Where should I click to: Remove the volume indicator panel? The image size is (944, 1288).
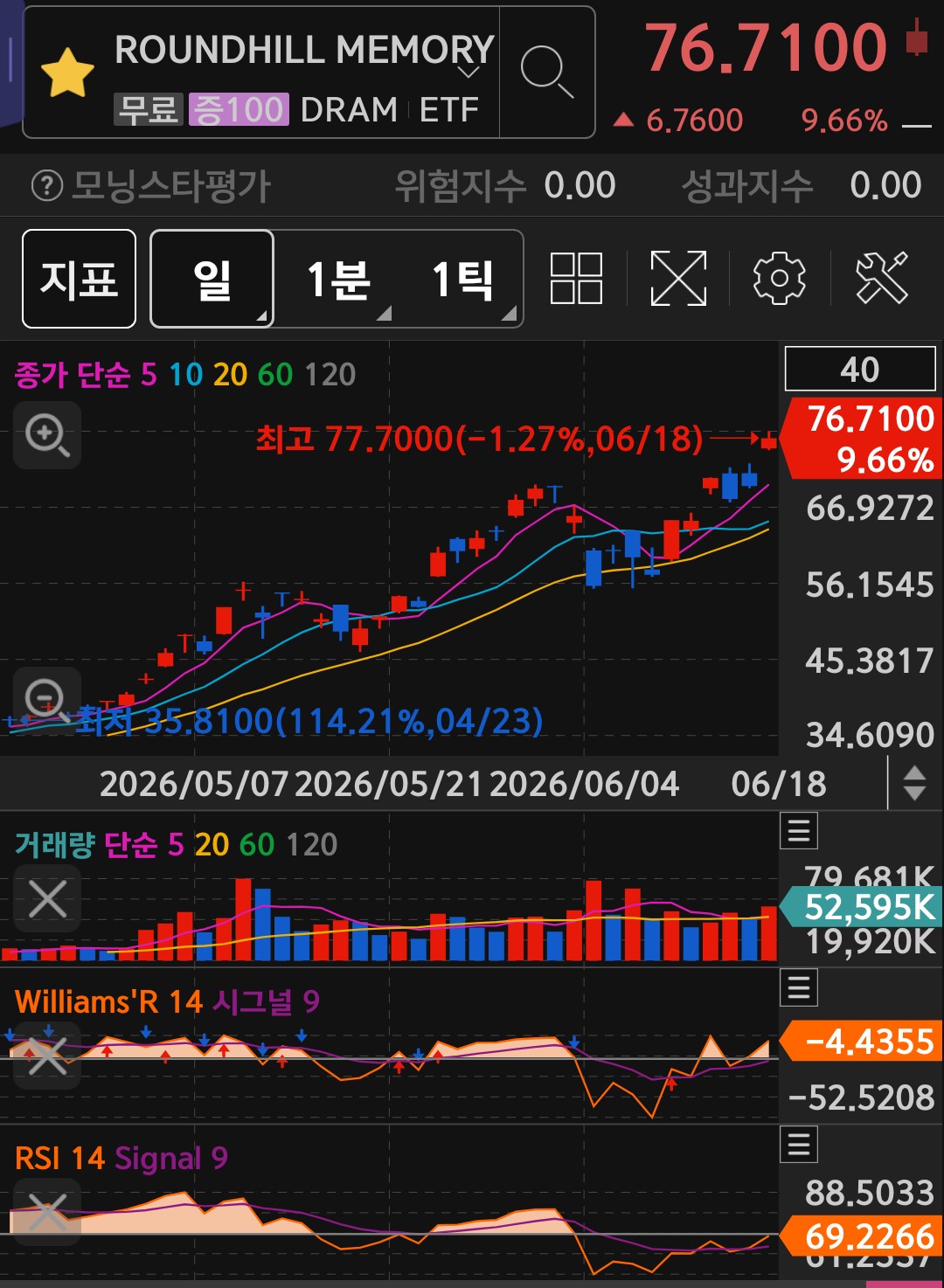click(47, 899)
